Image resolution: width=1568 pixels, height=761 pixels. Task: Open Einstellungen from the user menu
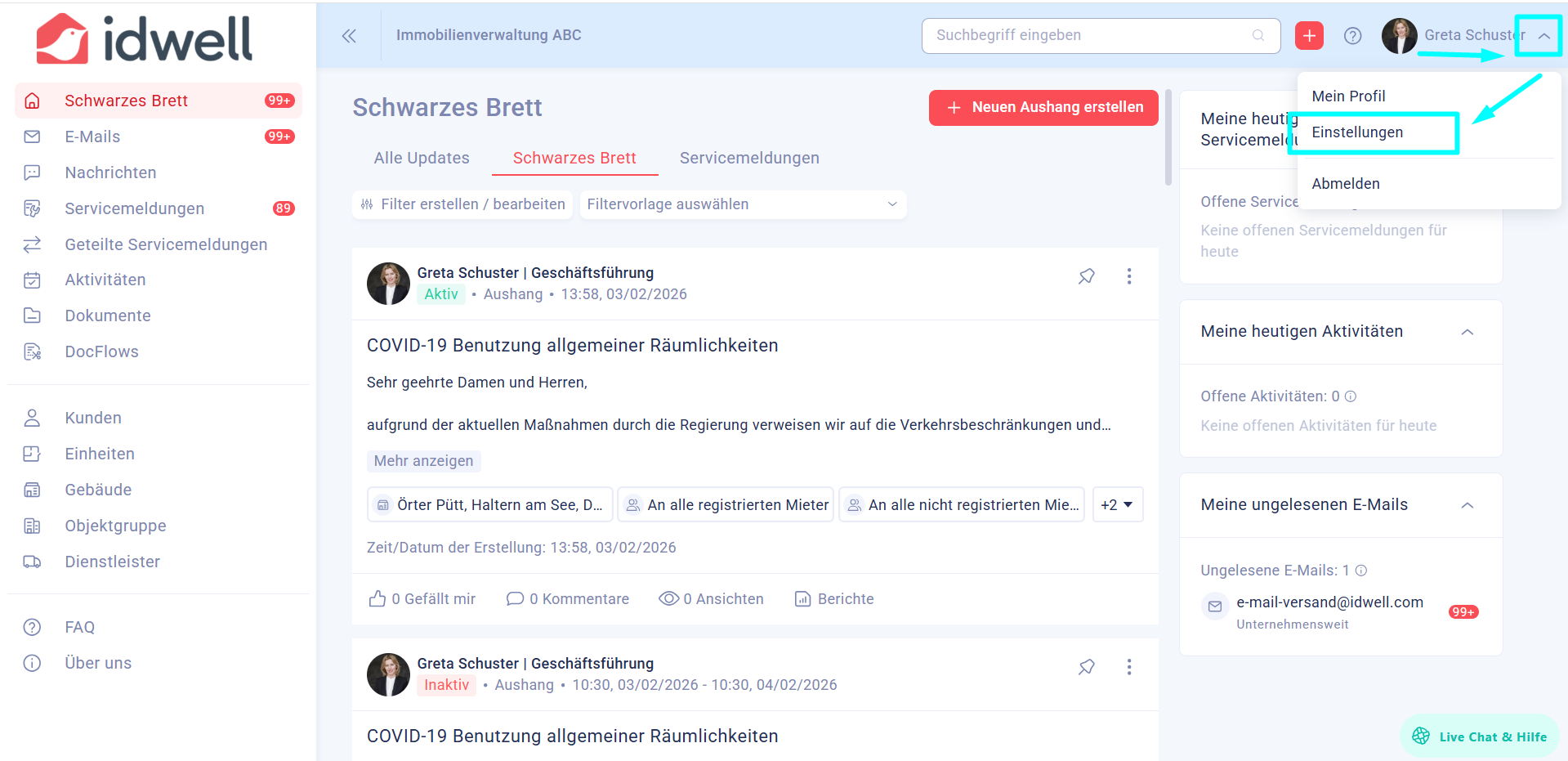(1357, 132)
